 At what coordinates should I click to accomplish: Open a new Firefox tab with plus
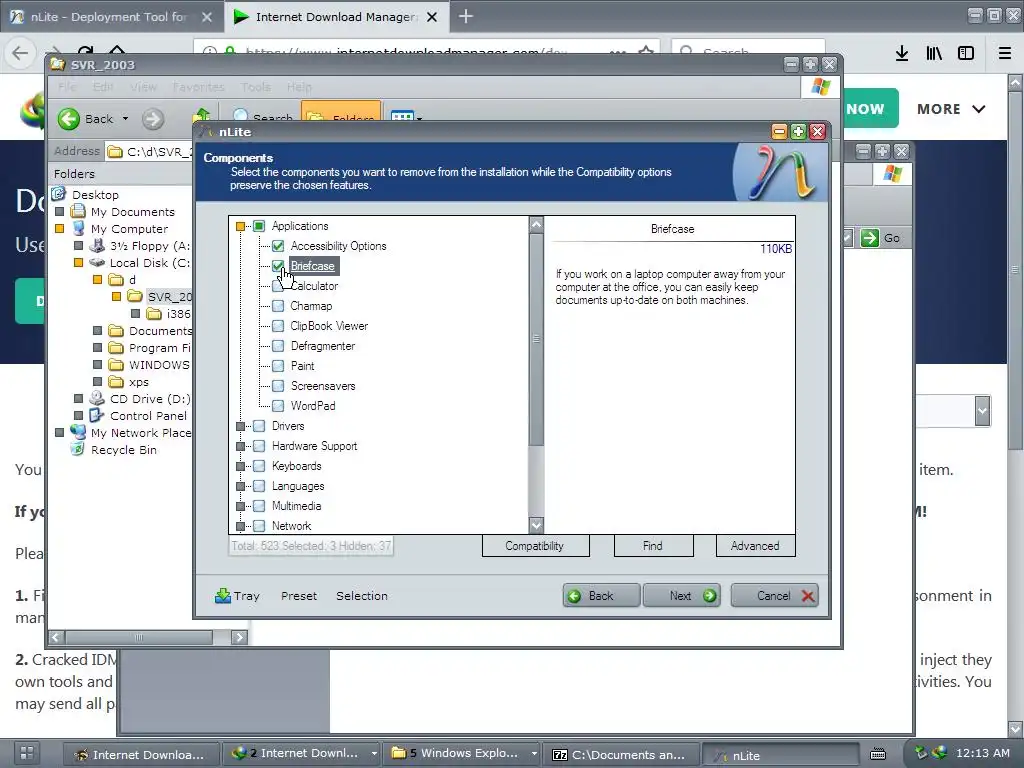tap(466, 16)
